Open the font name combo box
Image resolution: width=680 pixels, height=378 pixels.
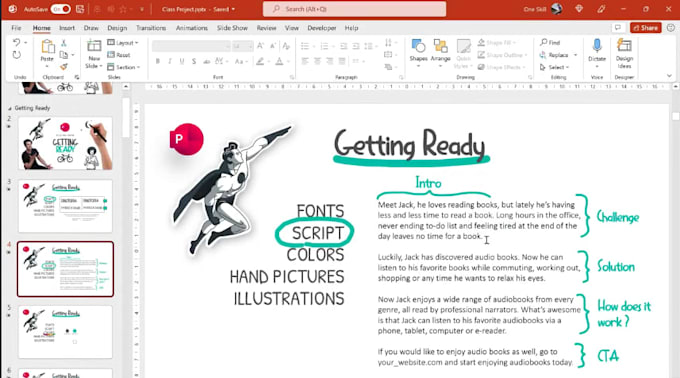pyautogui.click(x=191, y=46)
